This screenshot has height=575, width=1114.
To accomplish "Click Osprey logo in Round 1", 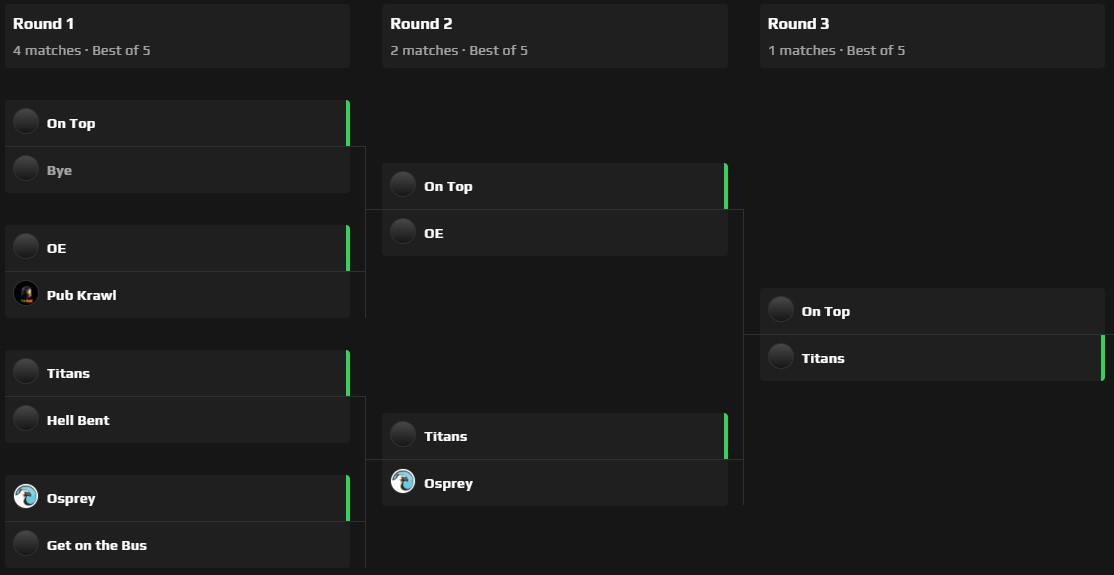I will [26, 497].
